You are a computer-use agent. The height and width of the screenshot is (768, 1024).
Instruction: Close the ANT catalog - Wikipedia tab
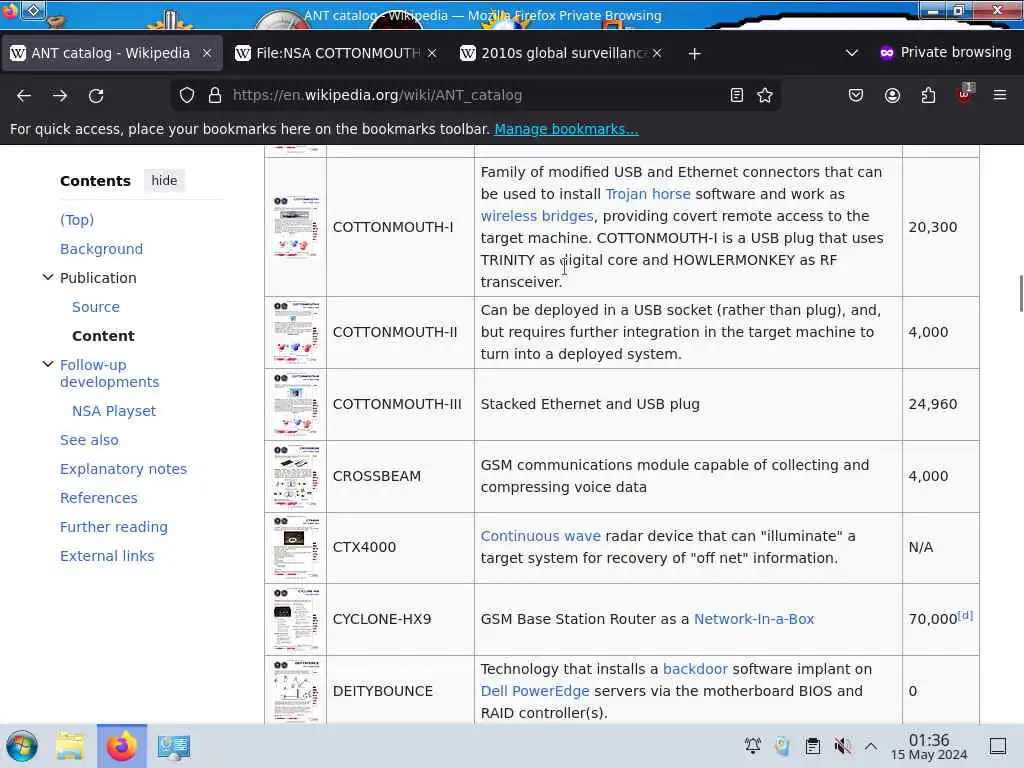(207, 53)
